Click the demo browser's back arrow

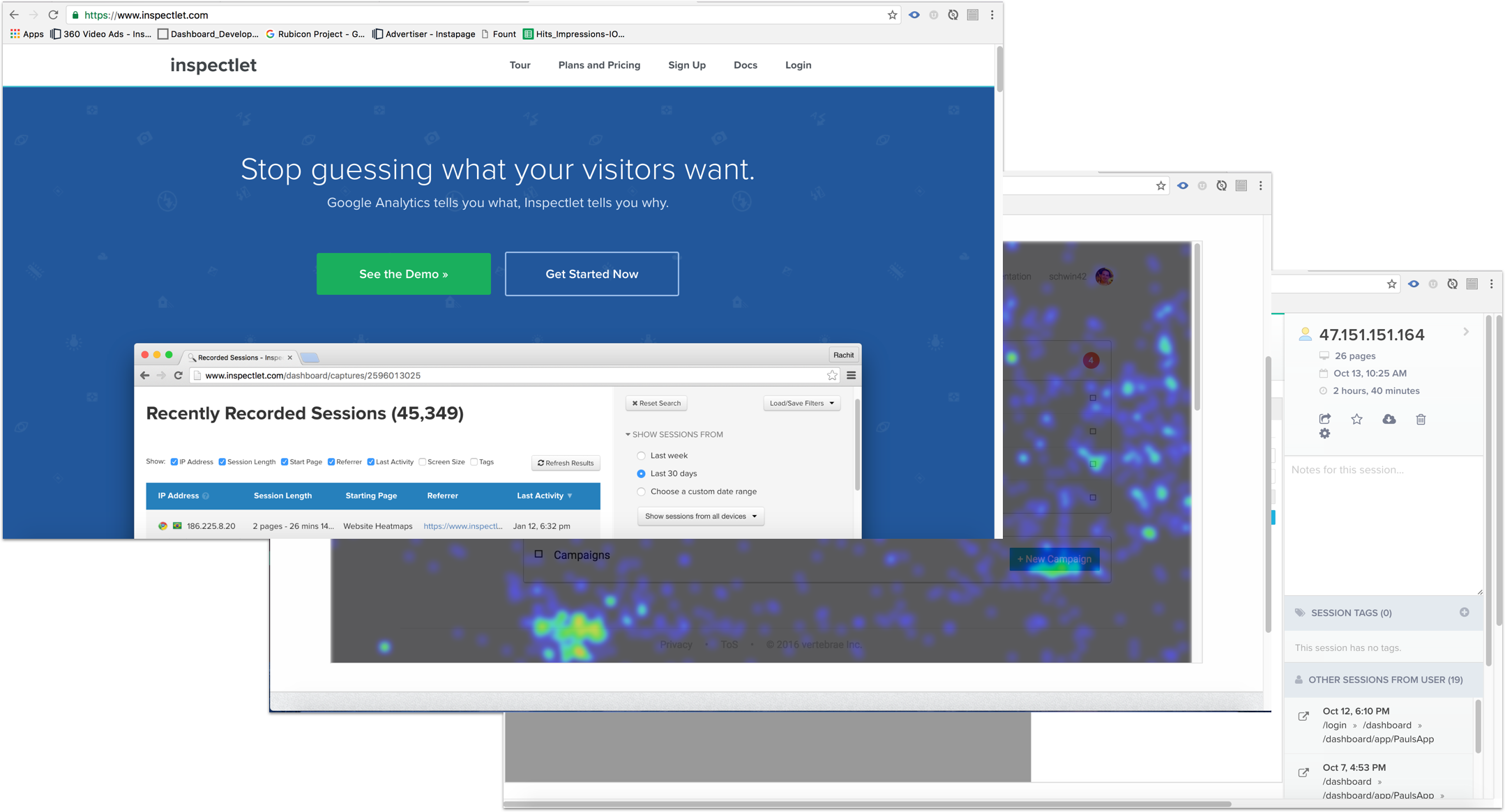(x=144, y=376)
